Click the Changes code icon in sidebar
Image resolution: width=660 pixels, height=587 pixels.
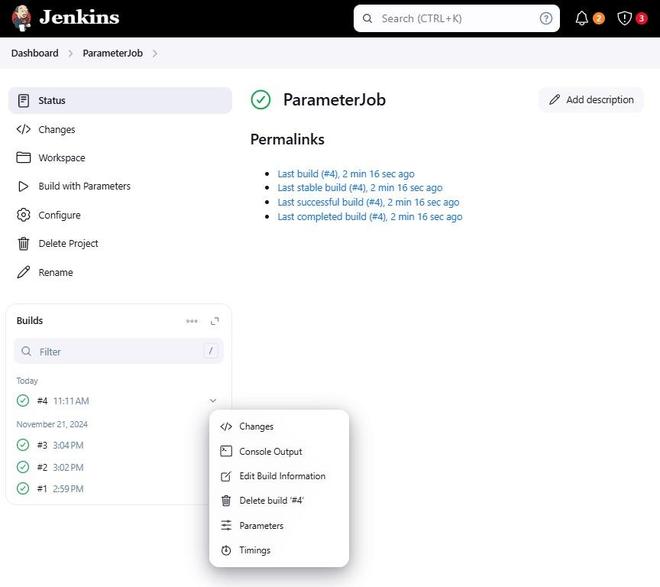pyautogui.click(x=24, y=129)
